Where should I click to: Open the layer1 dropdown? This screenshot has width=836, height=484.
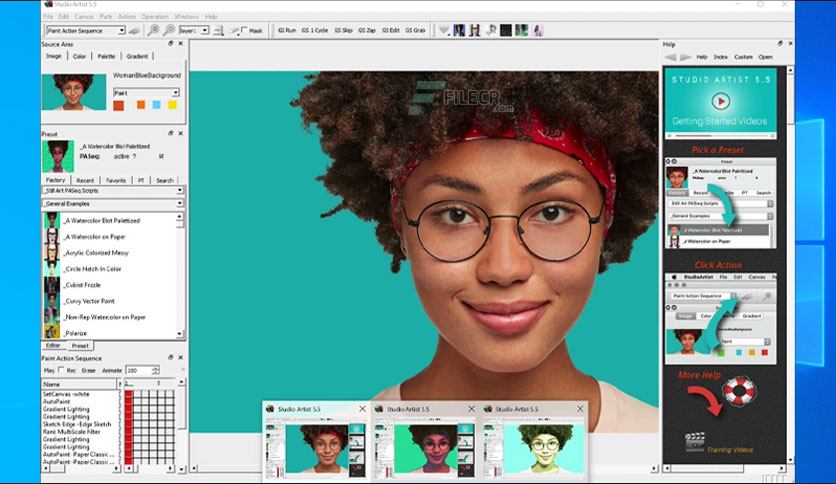point(194,30)
